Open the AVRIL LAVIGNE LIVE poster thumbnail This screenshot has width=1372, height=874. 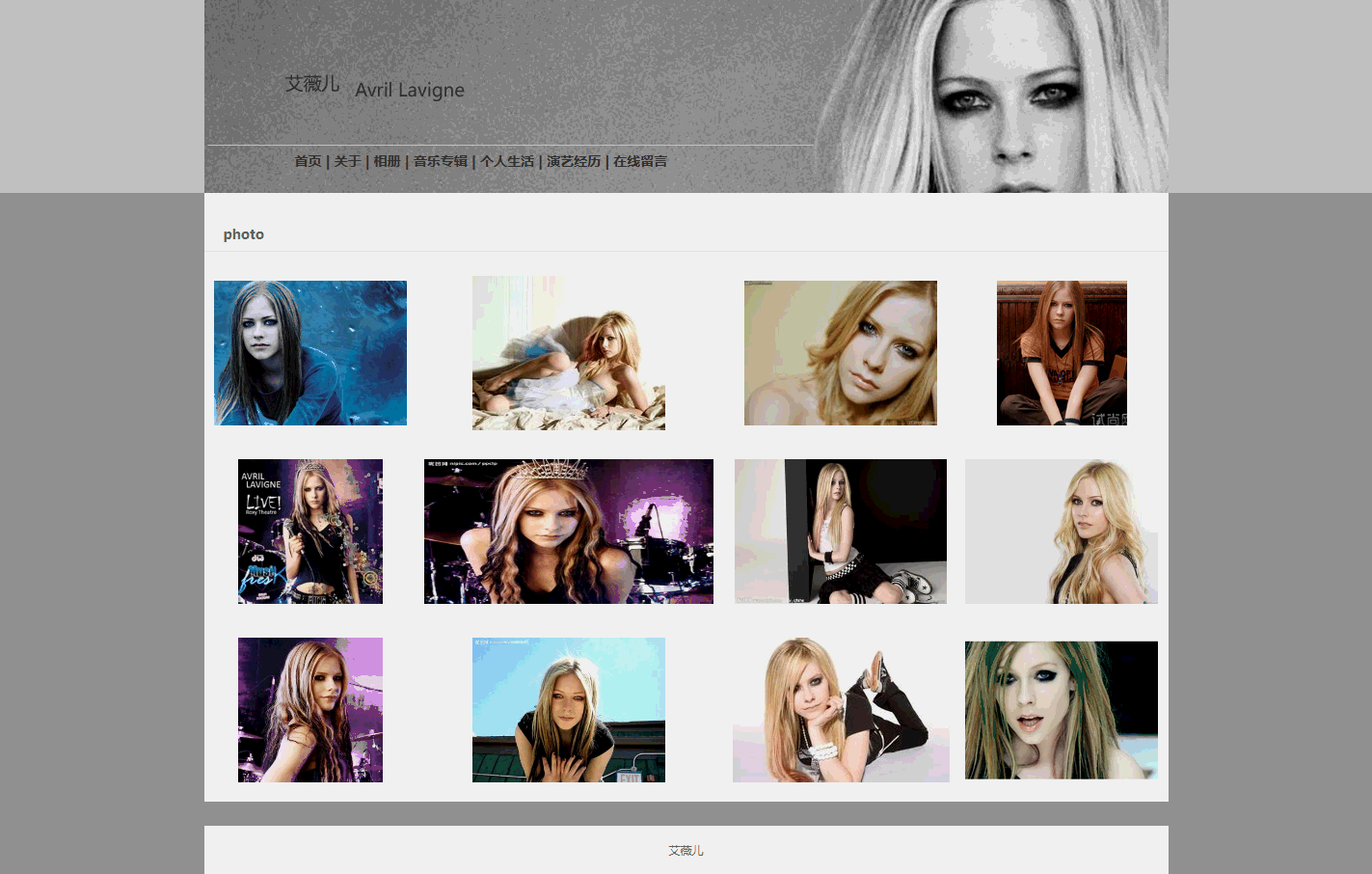(x=310, y=532)
